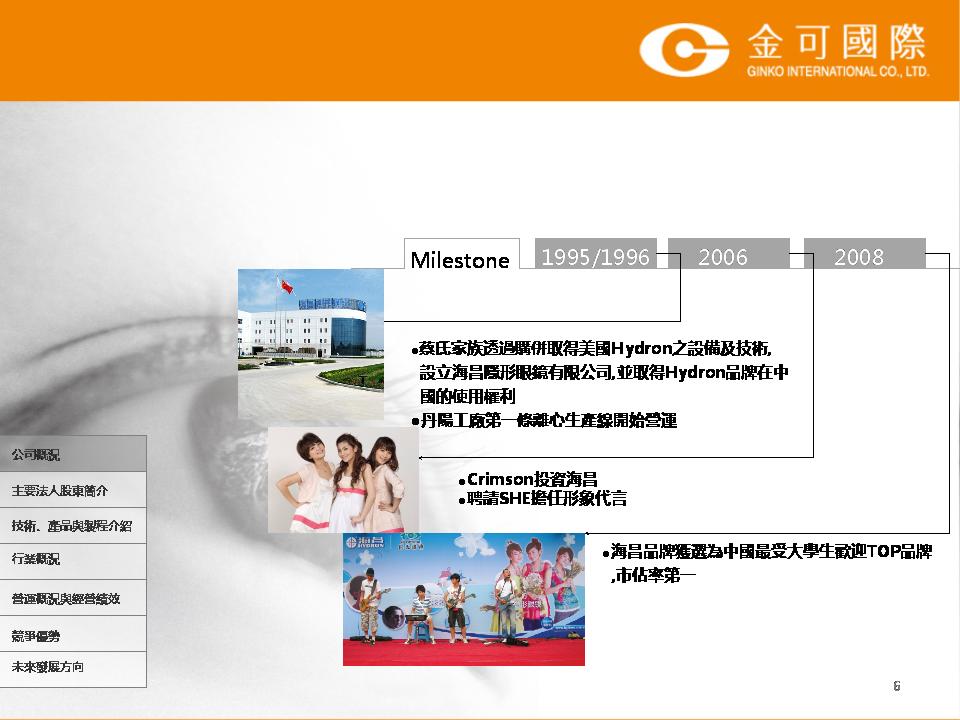Click the 市佔率第一 text
The height and width of the screenshot is (720, 960).
655,576
